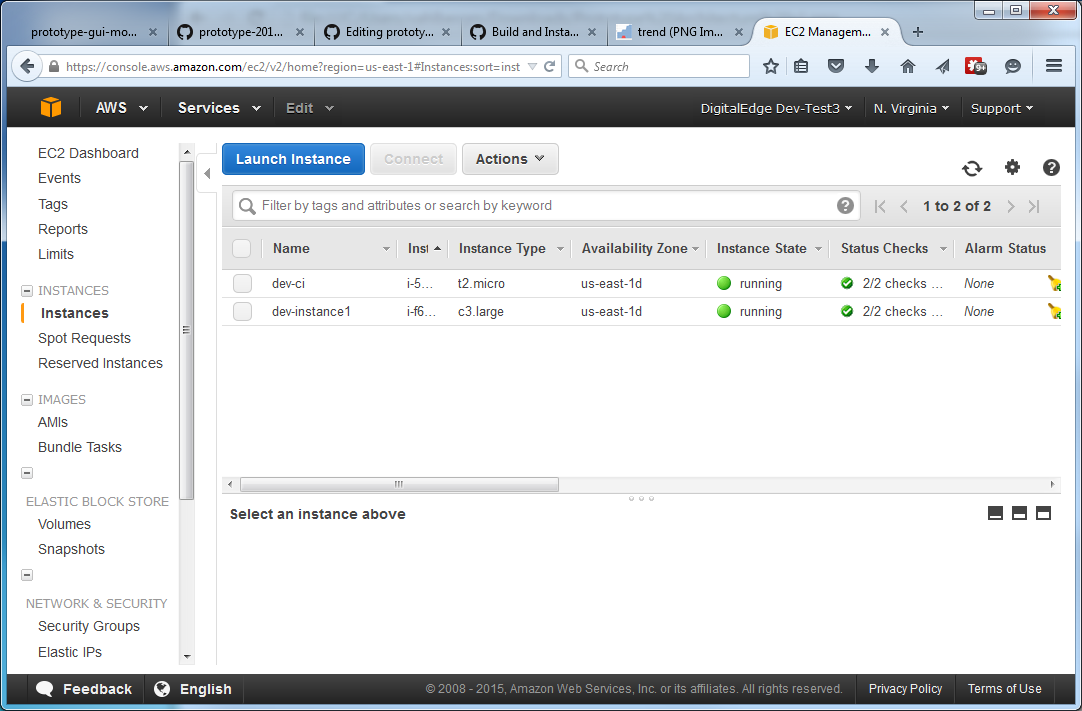Sort by Availability Zone column header
1082x711 pixels.
pos(634,249)
